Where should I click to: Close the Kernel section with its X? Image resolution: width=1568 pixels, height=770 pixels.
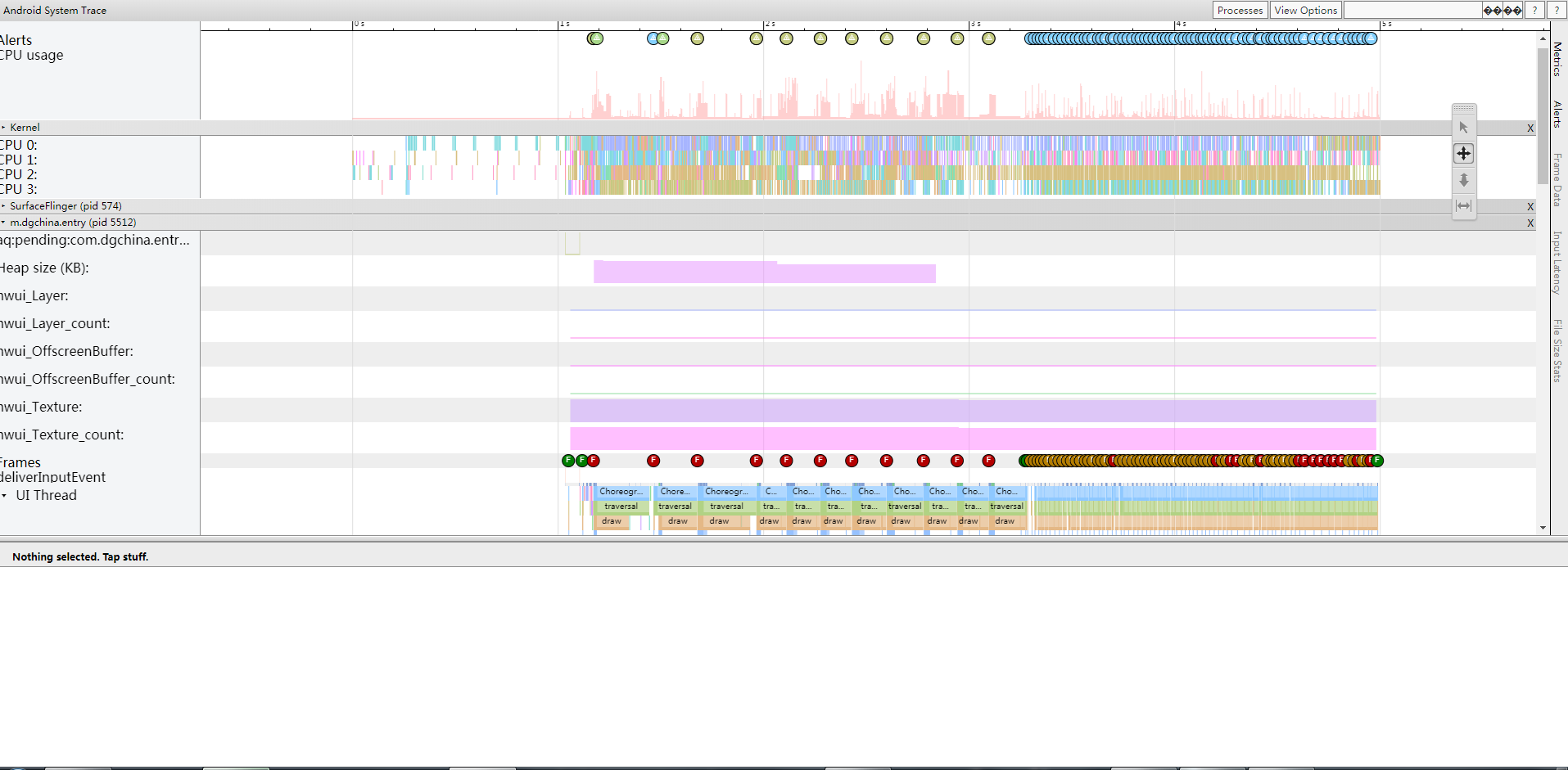(1530, 128)
